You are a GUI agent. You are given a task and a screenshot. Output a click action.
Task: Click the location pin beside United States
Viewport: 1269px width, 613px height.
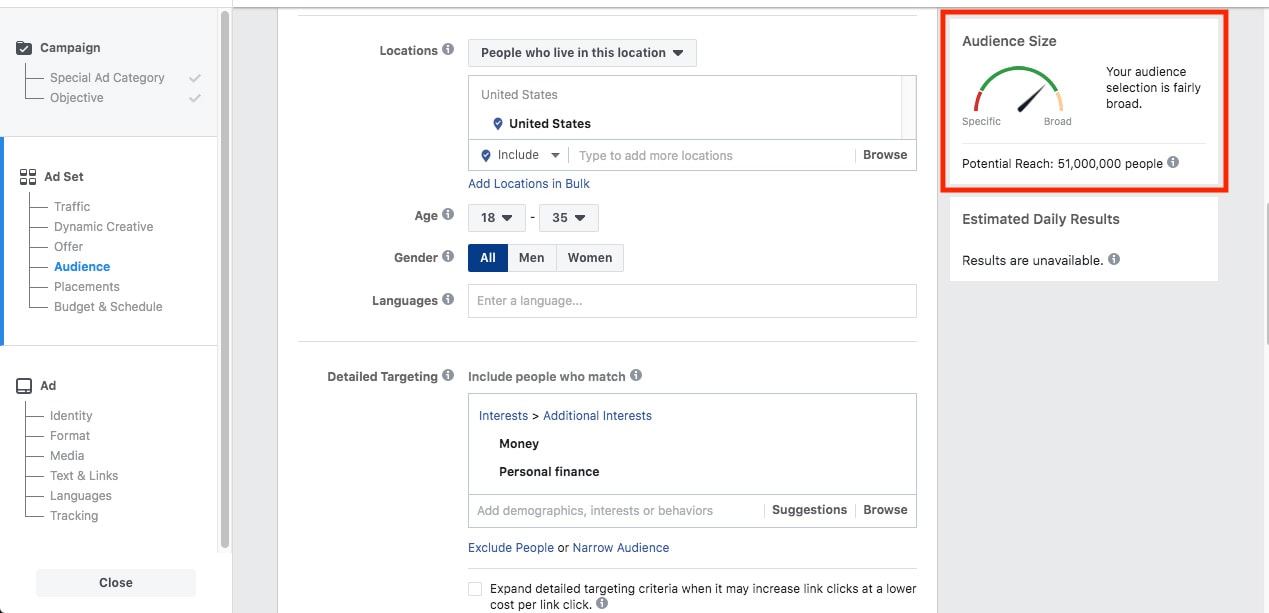(498, 123)
